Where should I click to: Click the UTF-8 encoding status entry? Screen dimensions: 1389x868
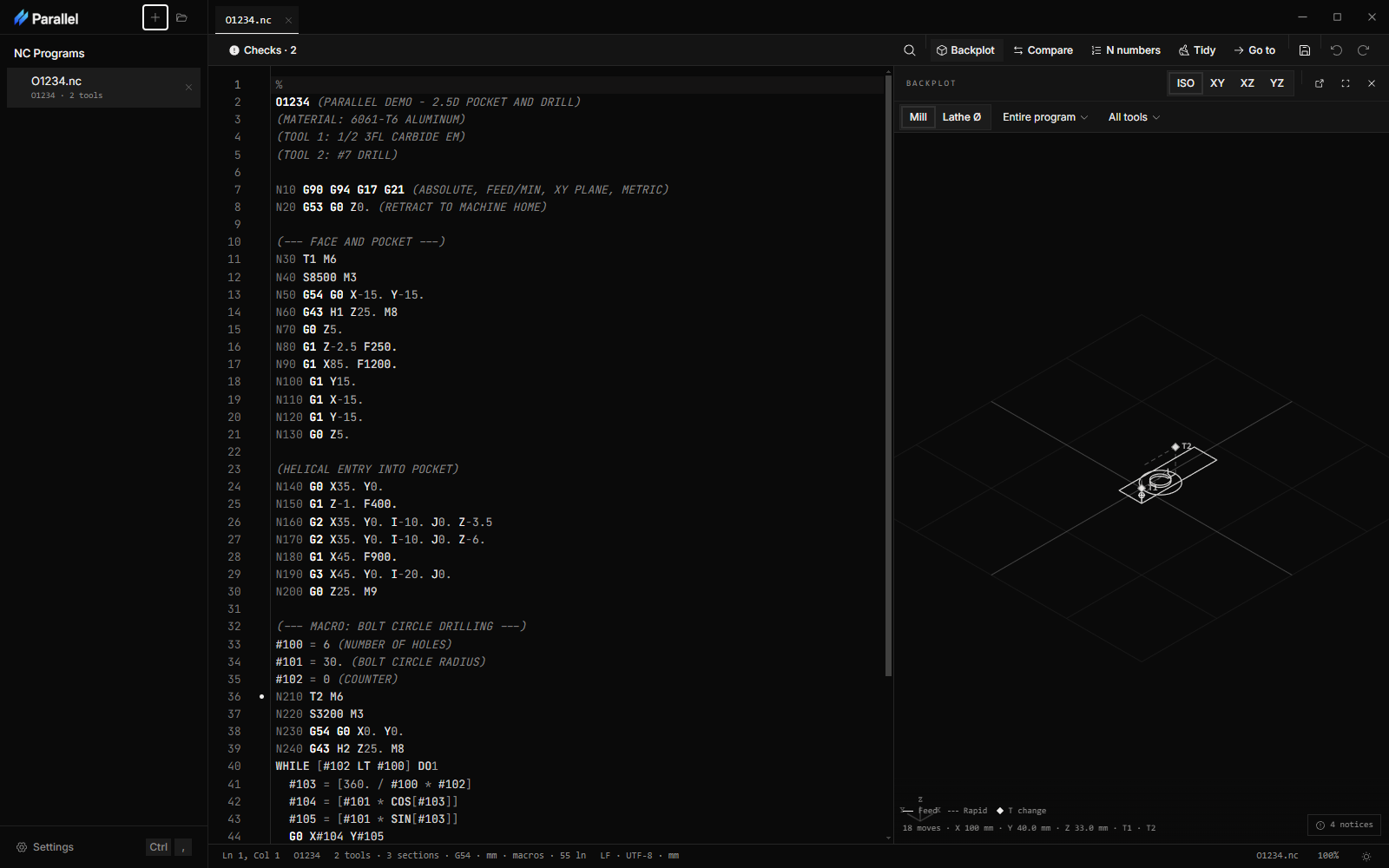coord(639,856)
